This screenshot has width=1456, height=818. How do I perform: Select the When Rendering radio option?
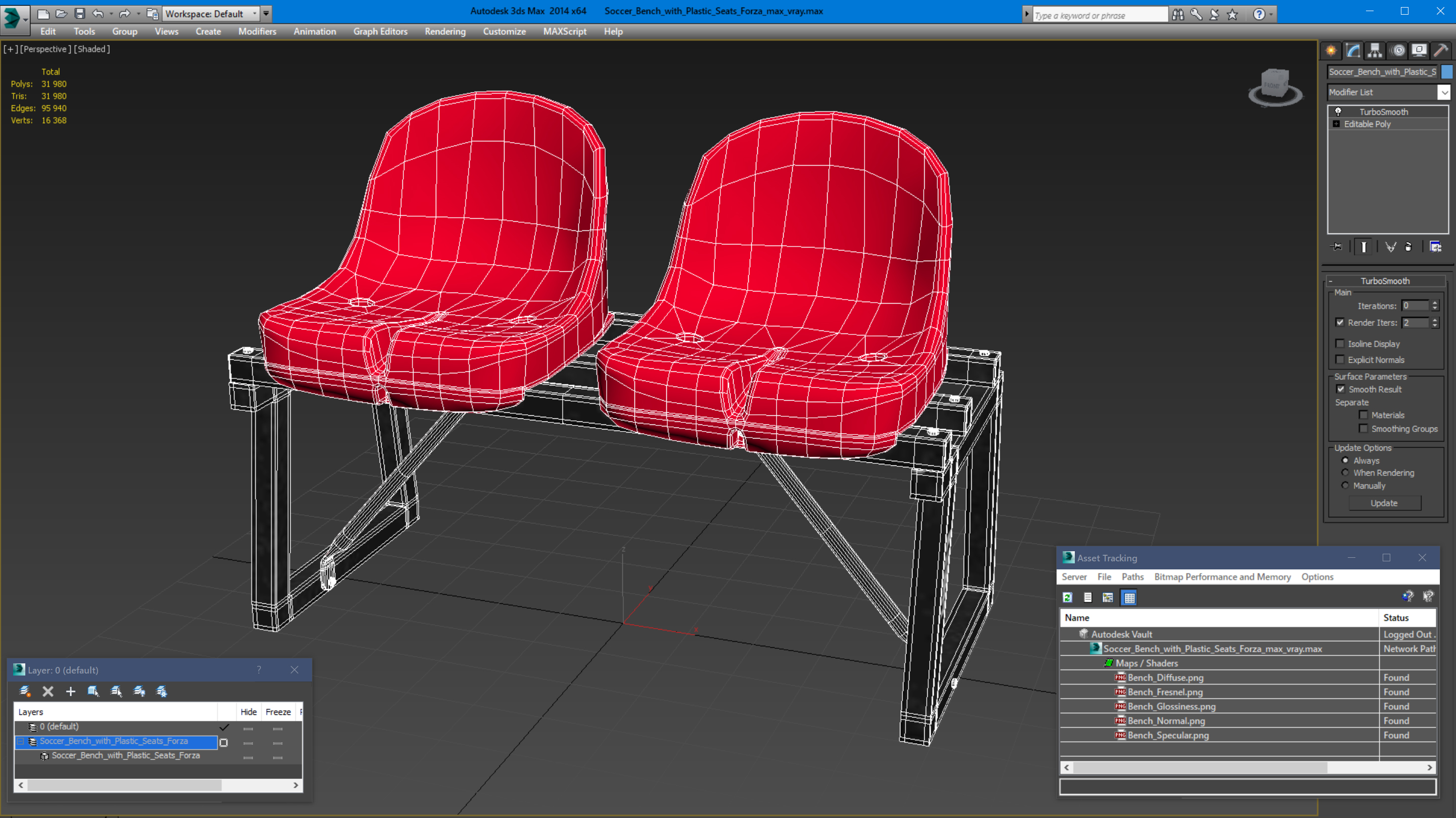point(1345,473)
